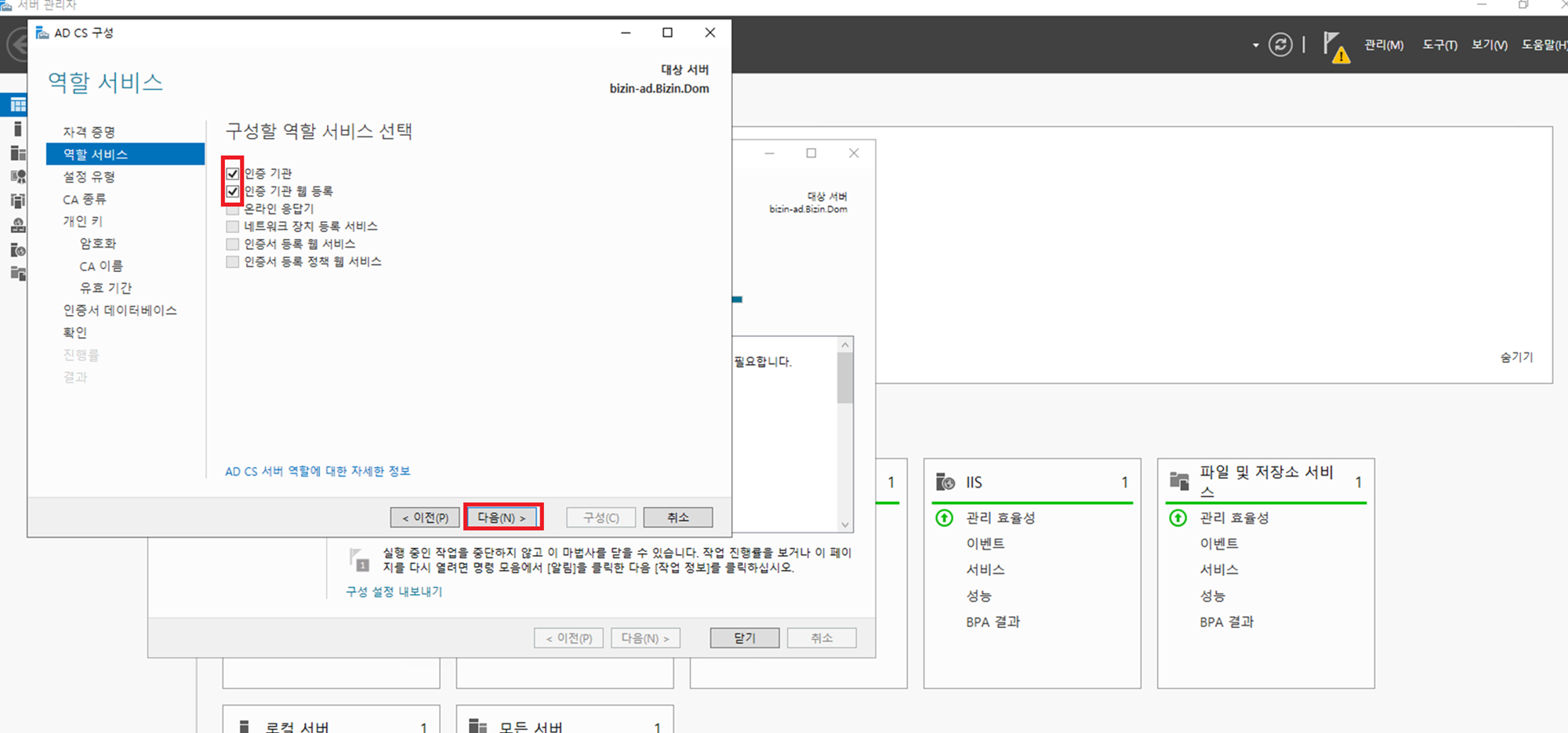Go to the 인증서 데이터베이스 wizard step

120,310
